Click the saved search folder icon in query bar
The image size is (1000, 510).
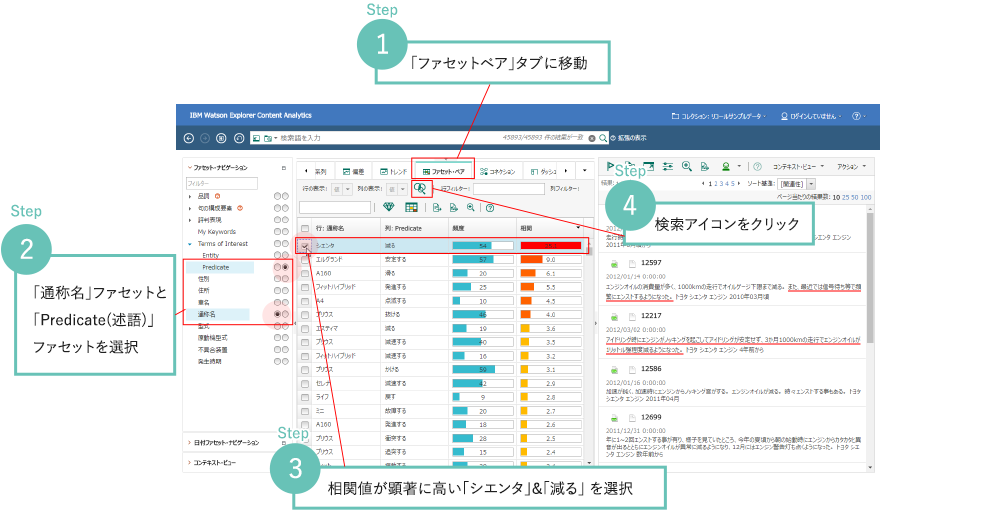pos(268,138)
